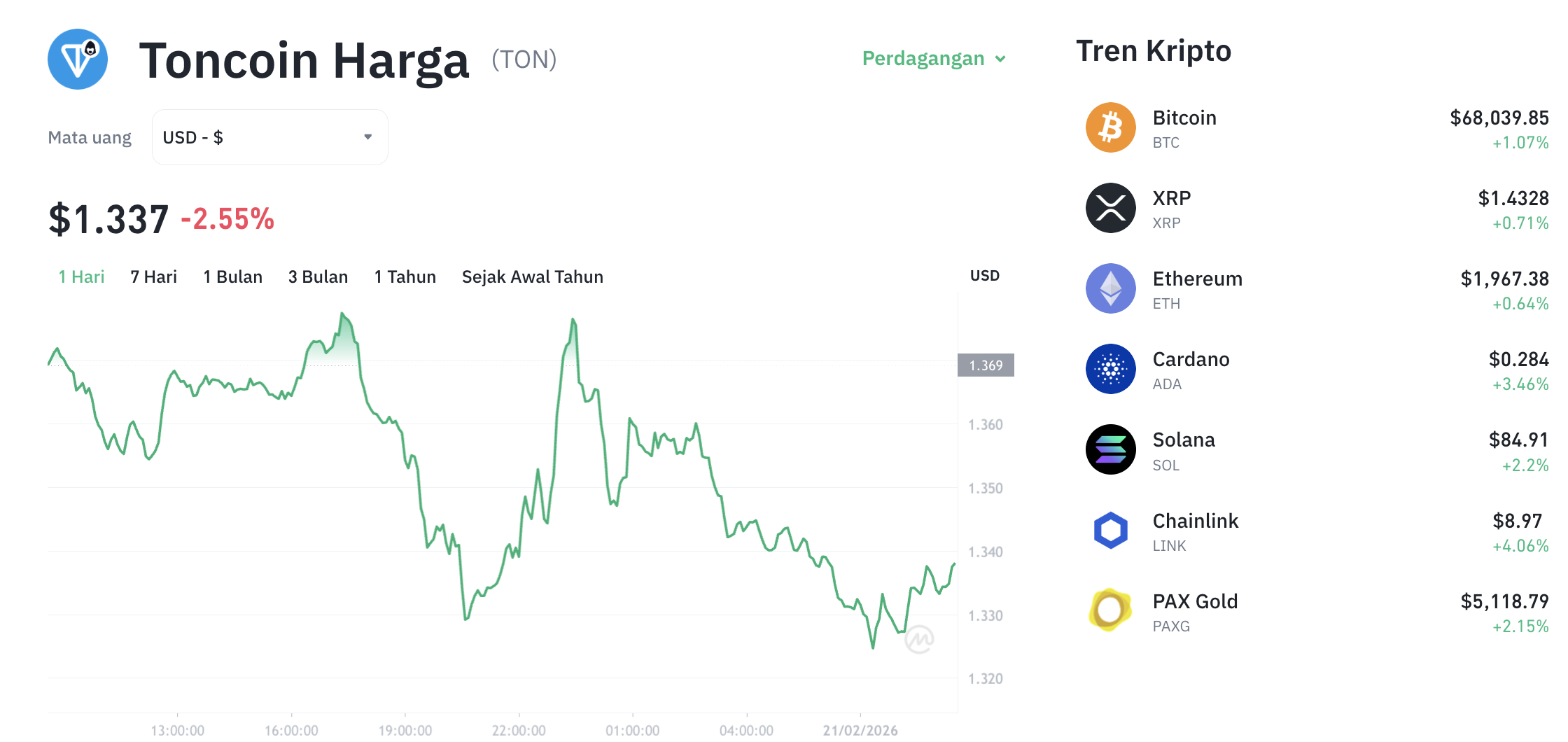Click the Perdagangan link
This screenshot has height=742, width=1568.
pyautogui.click(x=923, y=59)
